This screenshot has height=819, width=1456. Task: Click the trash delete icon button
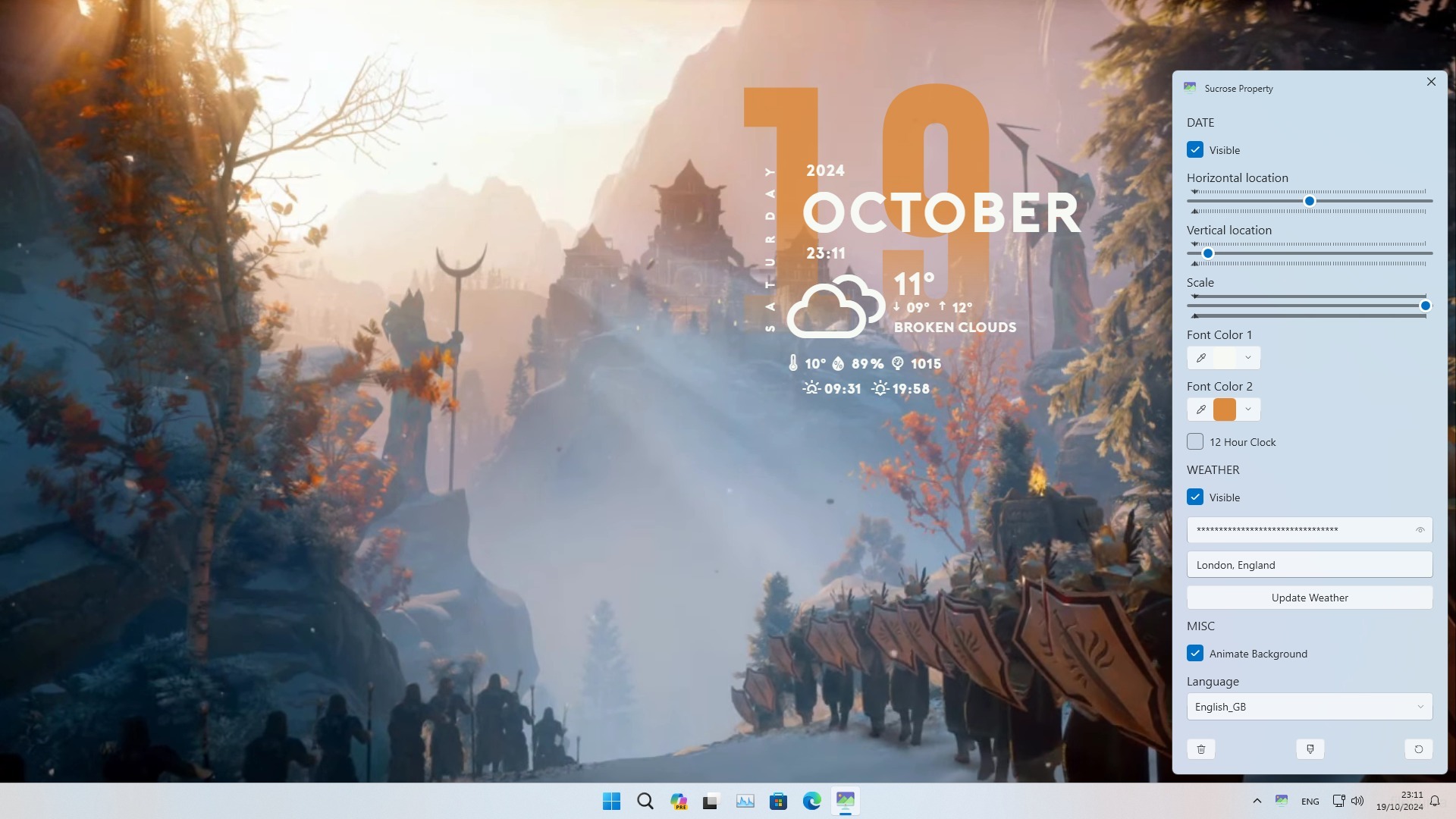1201,749
